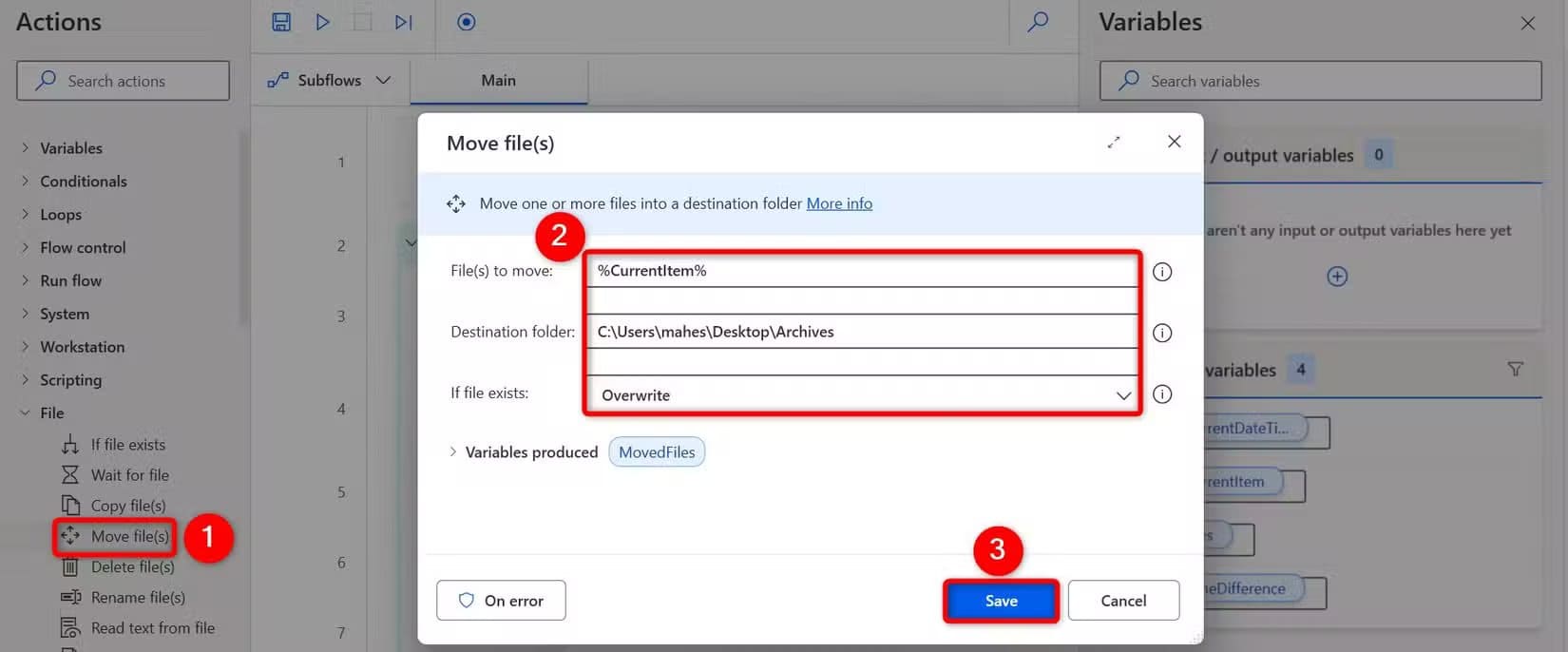Open the On error settings
The image size is (1568, 652).
click(501, 601)
